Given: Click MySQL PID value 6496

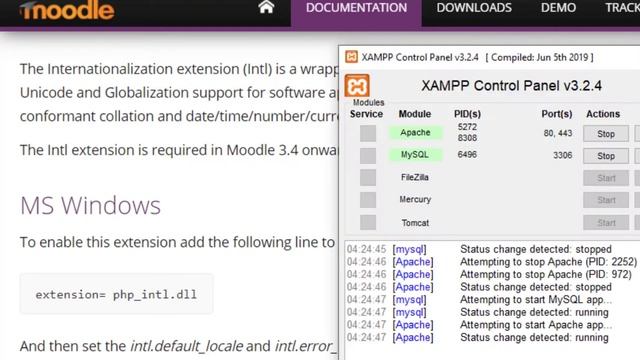Looking at the screenshot, I should click(x=467, y=154).
